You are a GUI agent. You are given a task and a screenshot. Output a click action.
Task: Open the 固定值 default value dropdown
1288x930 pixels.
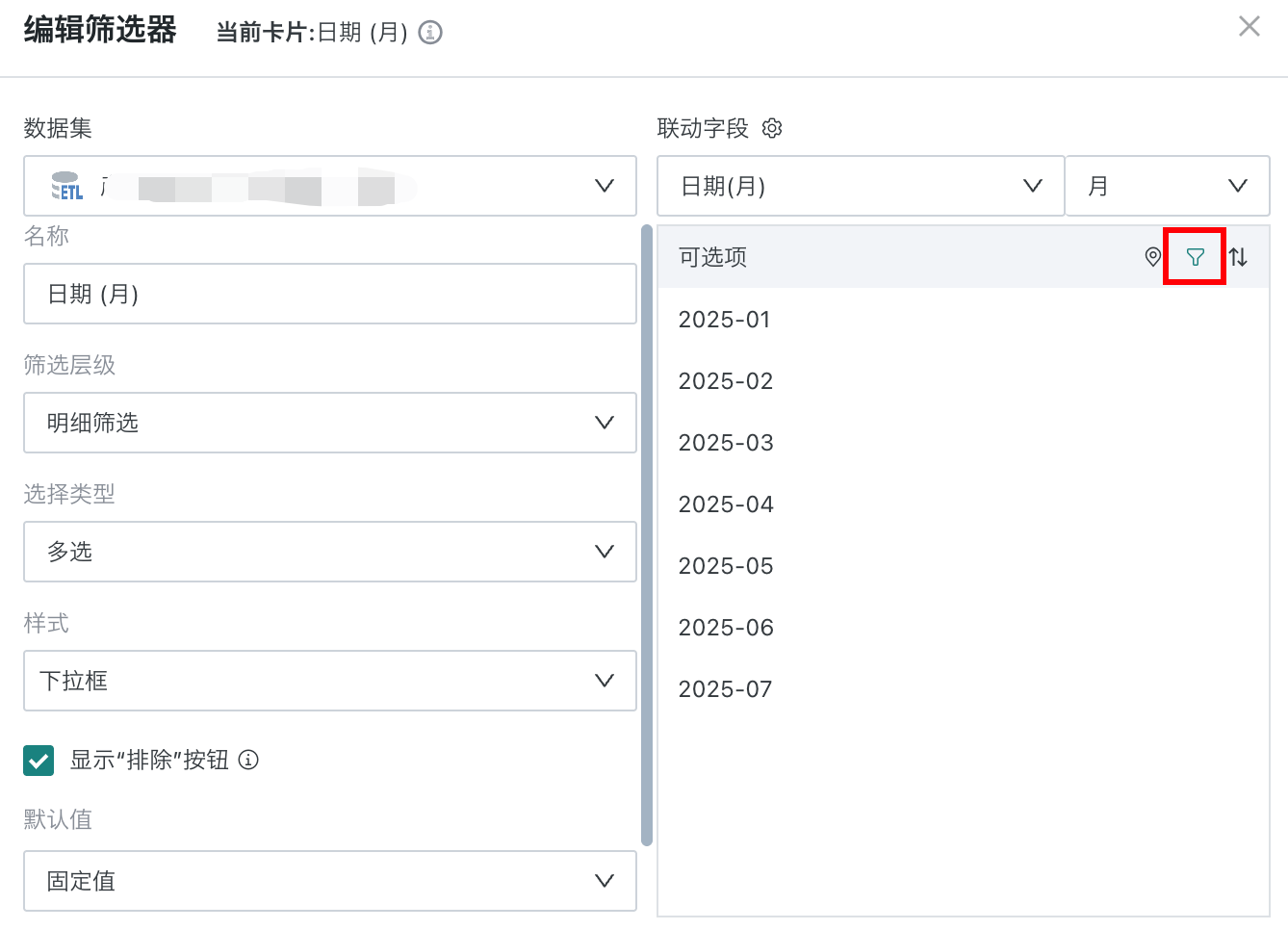pos(330,881)
